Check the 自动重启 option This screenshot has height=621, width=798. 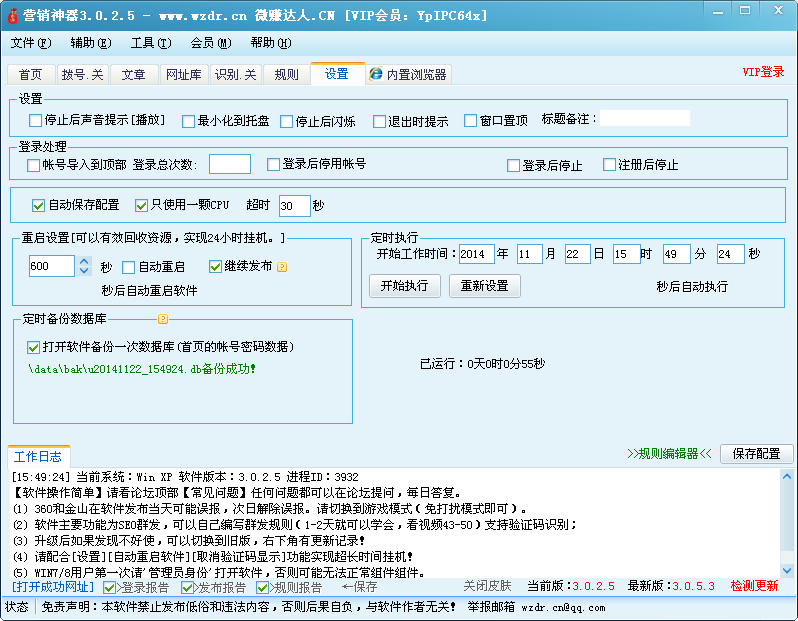click(x=129, y=267)
